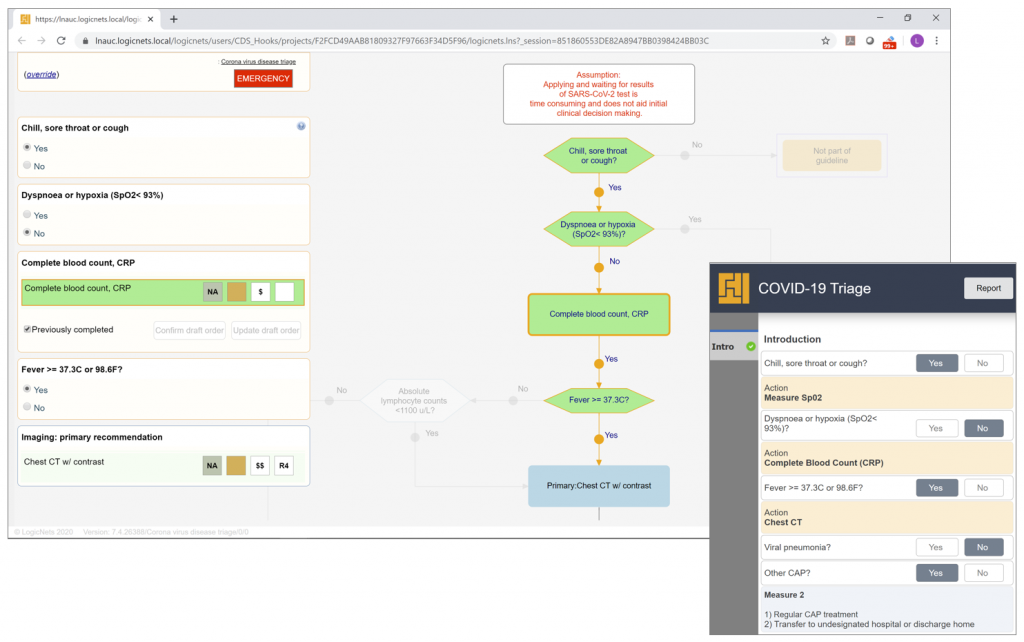Click the Report button

coord(988,288)
